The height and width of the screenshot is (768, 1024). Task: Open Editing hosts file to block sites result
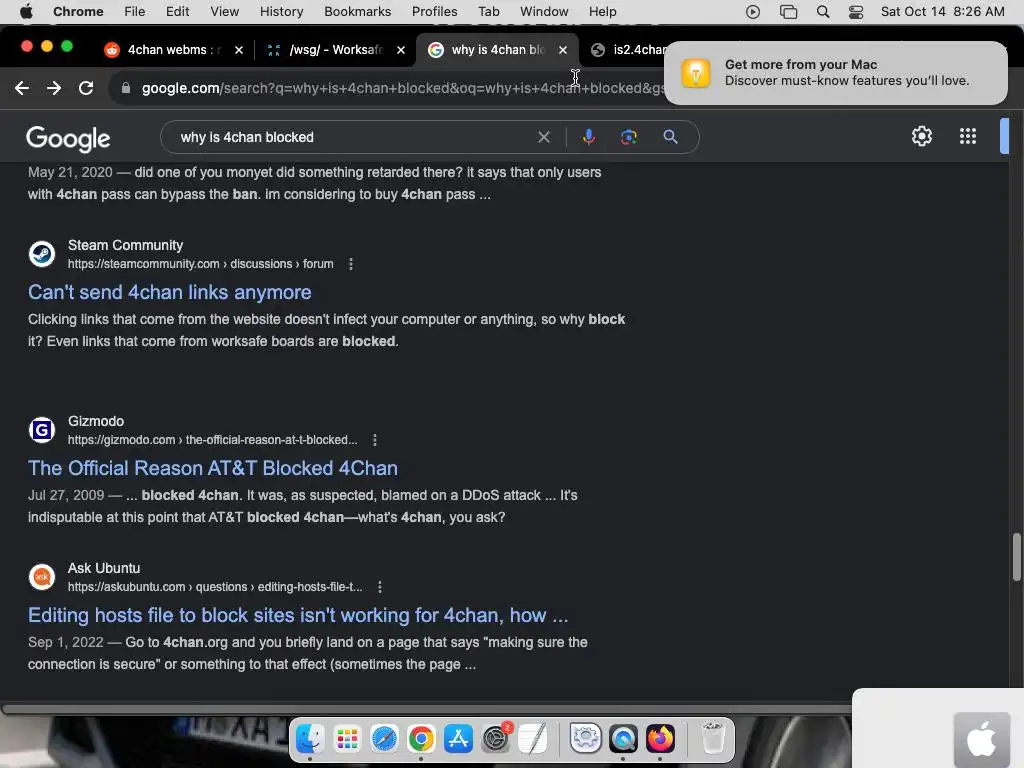click(x=298, y=615)
